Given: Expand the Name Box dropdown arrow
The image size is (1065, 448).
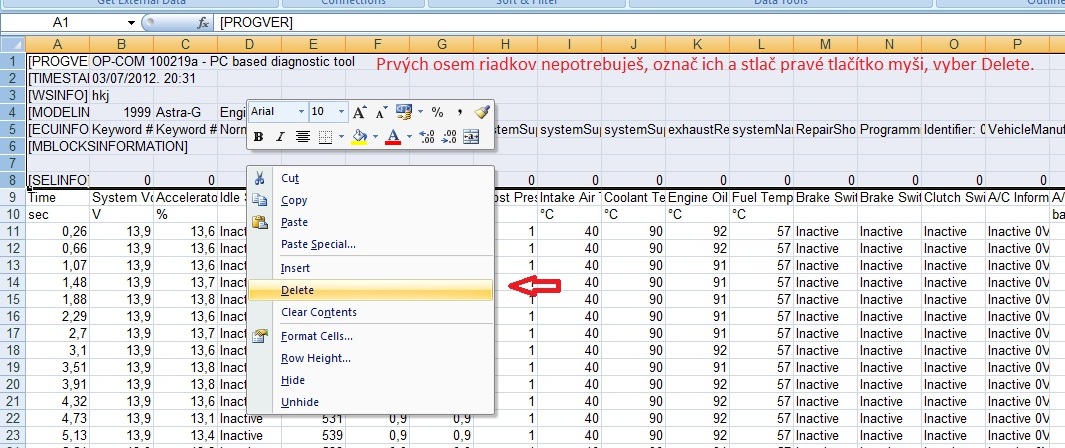Looking at the screenshot, I should pyautogui.click(x=131, y=22).
